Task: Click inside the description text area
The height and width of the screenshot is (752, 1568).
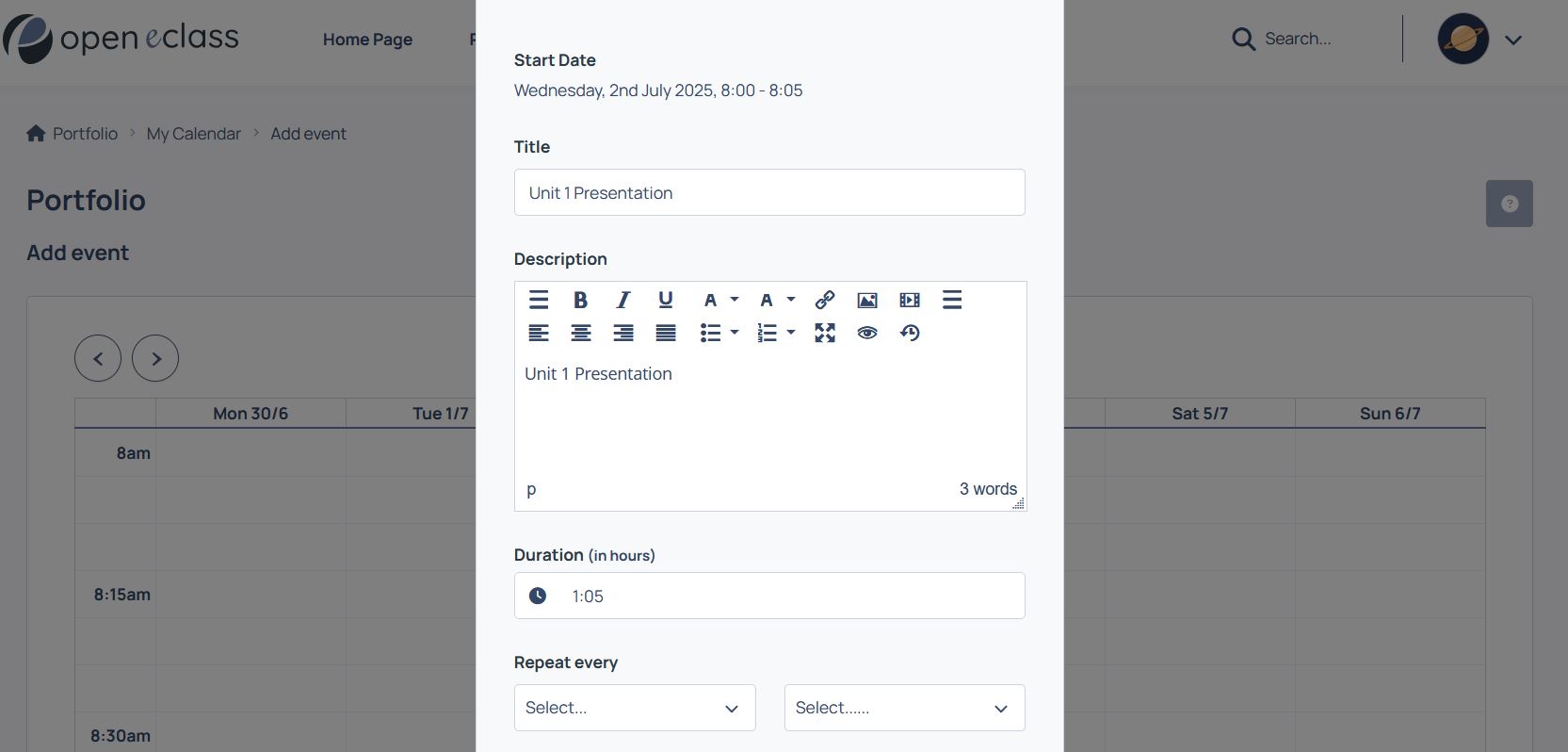Action: click(769, 415)
